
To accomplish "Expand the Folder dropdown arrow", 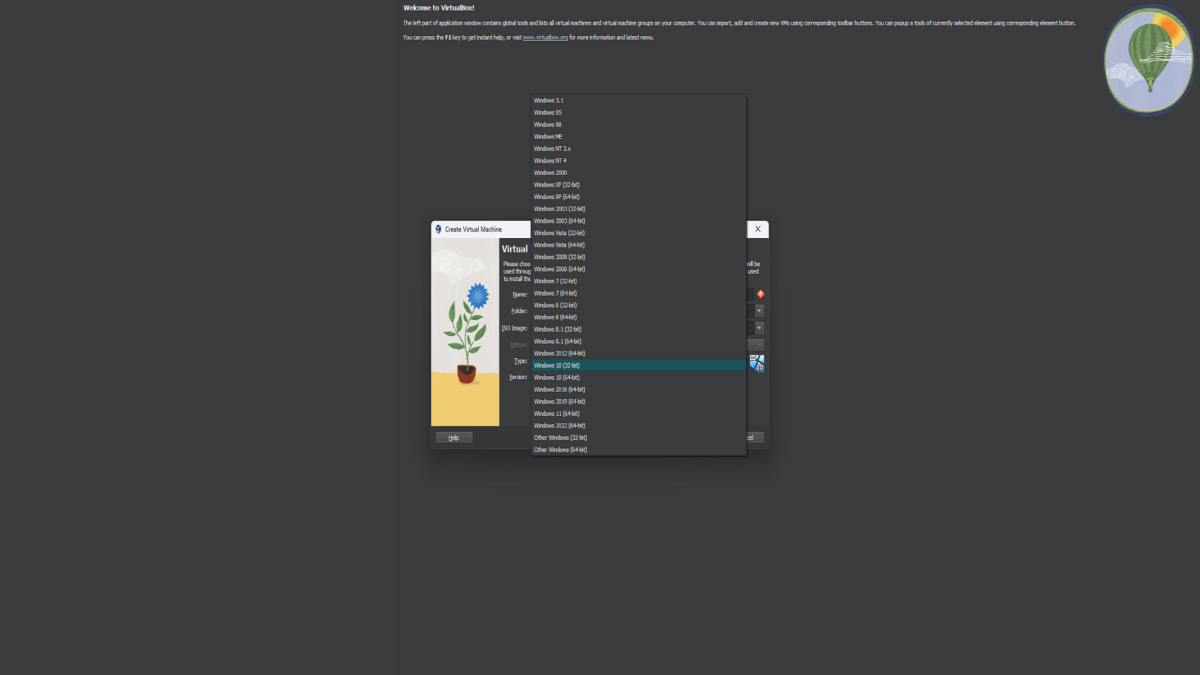I will (759, 311).
